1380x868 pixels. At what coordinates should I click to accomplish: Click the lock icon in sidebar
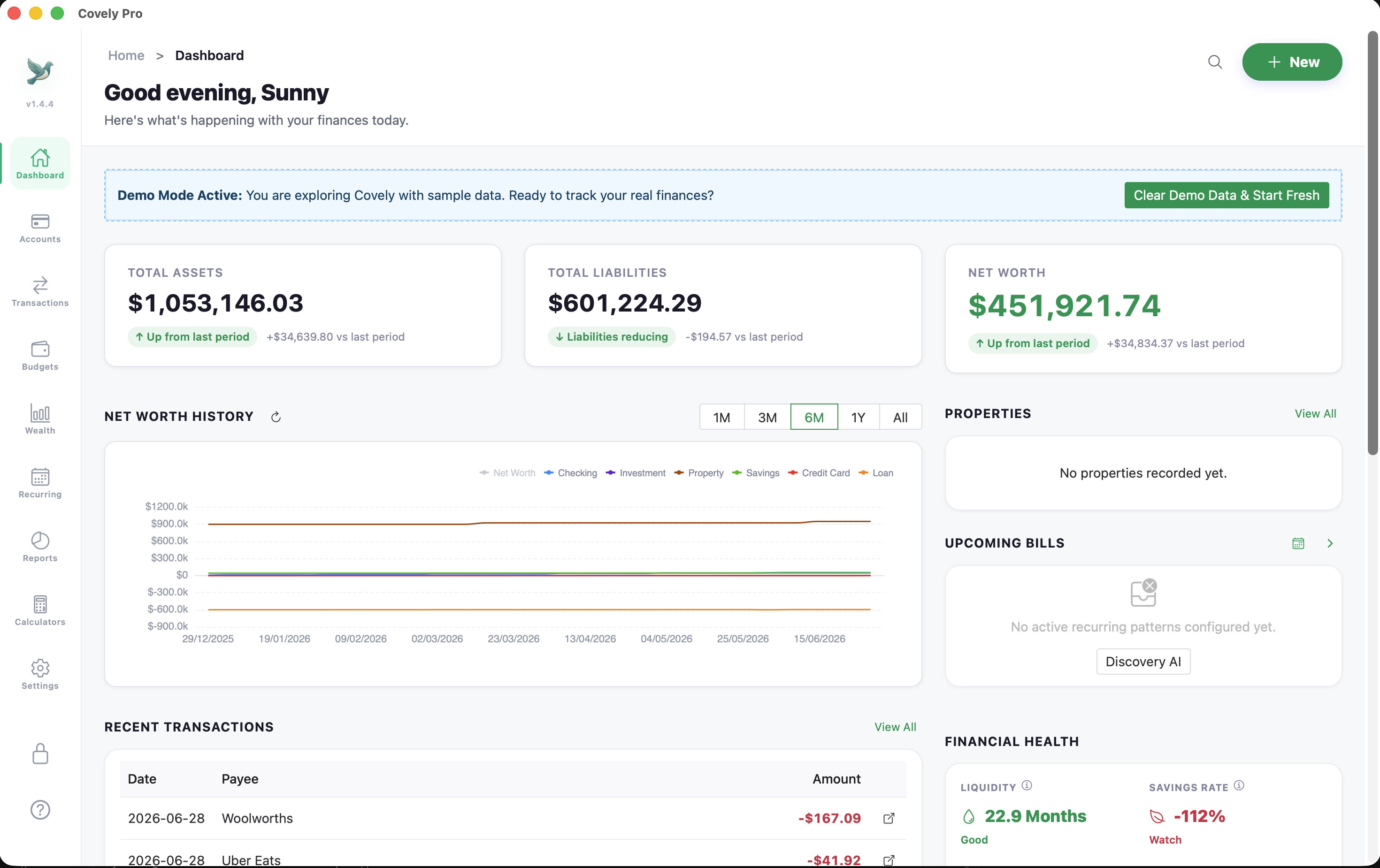coord(40,754)
